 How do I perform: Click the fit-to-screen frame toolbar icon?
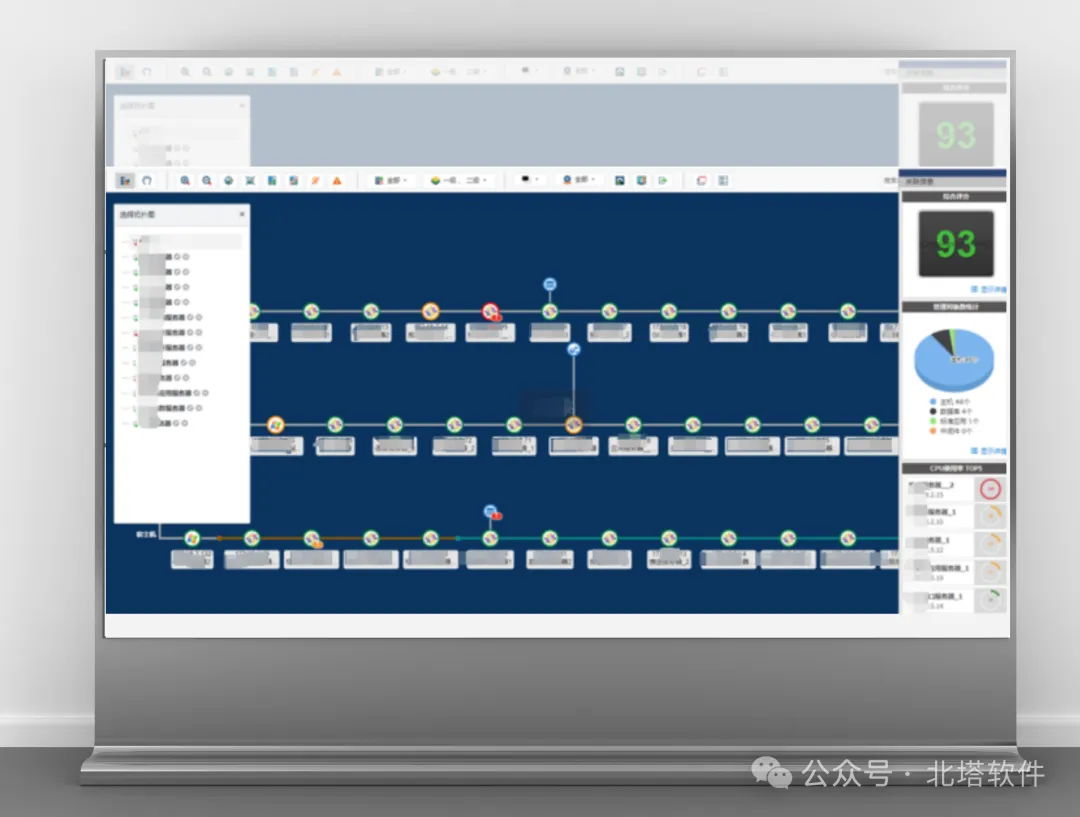(250, 180)
